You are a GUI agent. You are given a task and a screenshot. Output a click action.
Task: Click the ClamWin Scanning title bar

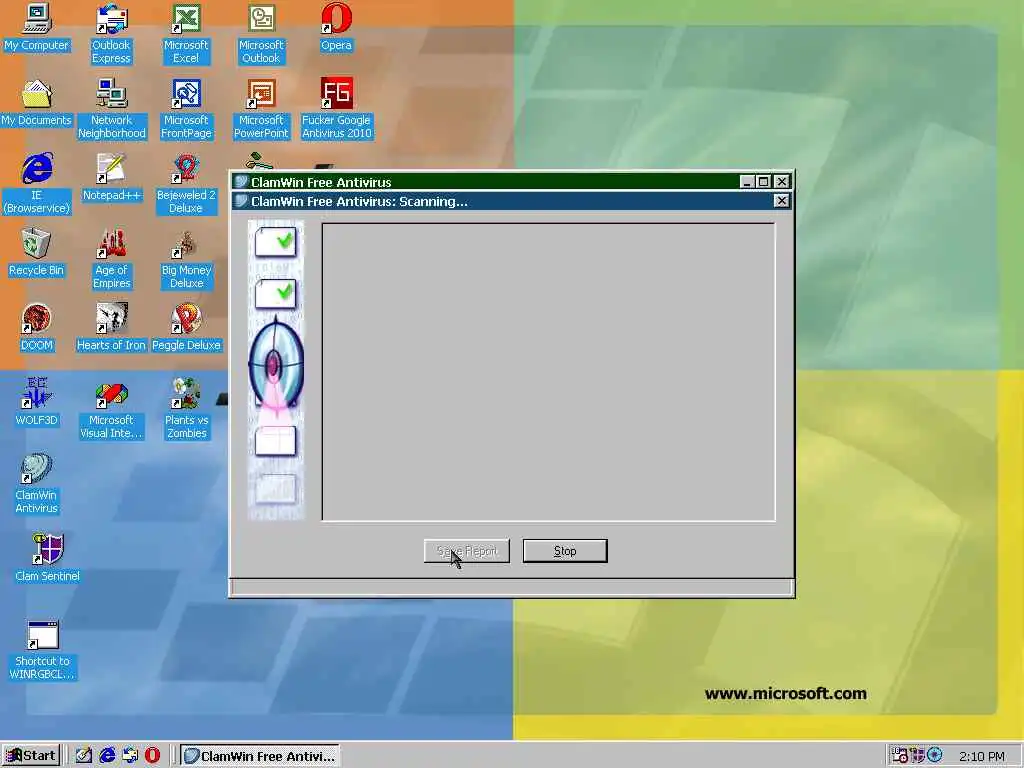click(x=512, y=201)
